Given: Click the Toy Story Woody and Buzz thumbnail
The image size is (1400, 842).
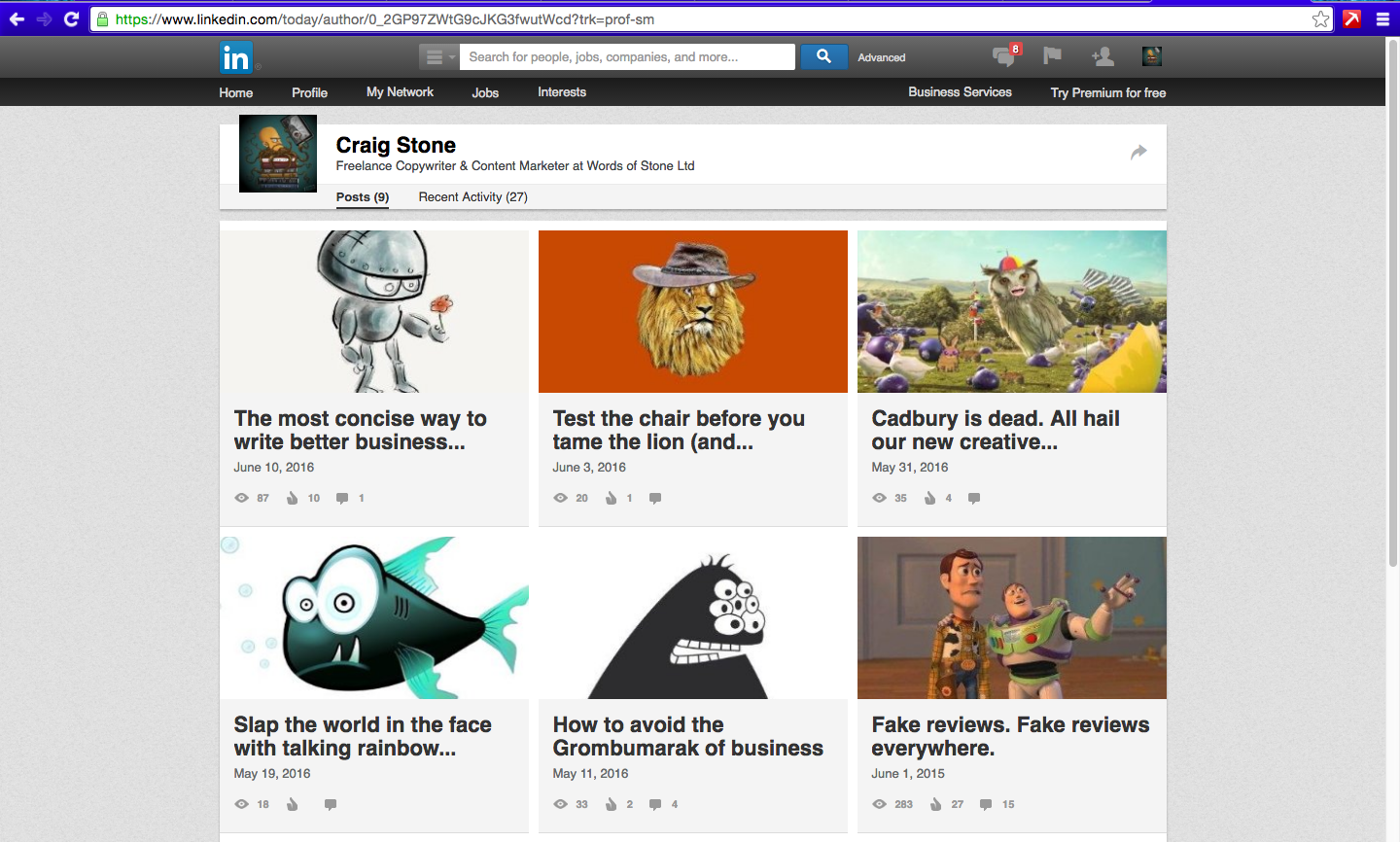Looking at the screenshot, I should pos(1012,617).
